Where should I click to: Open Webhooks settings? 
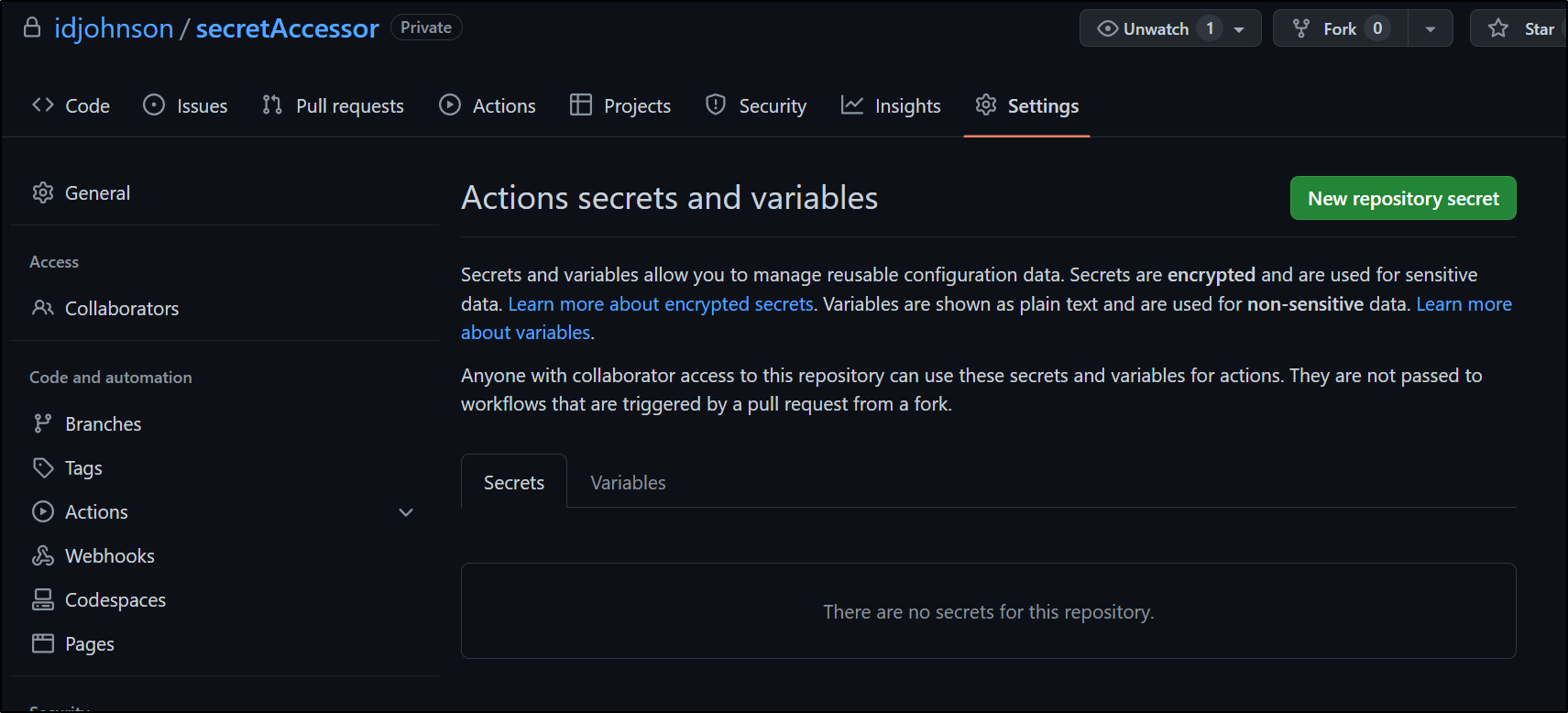pos(109,555)
